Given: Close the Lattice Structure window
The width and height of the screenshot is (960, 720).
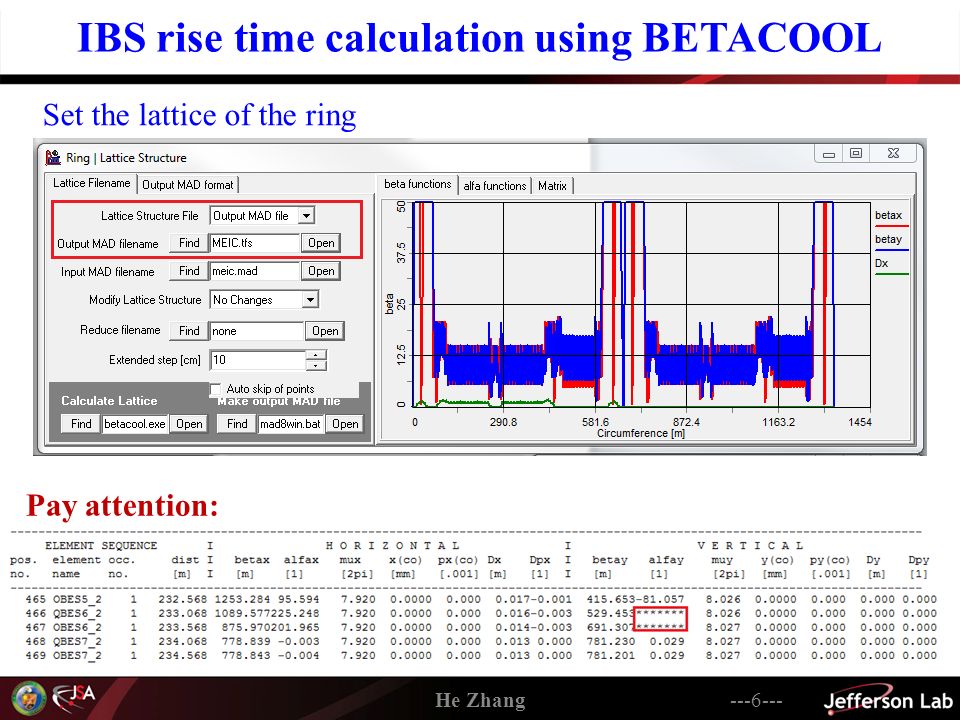Looking at the screenshot, I should point(893,154).
